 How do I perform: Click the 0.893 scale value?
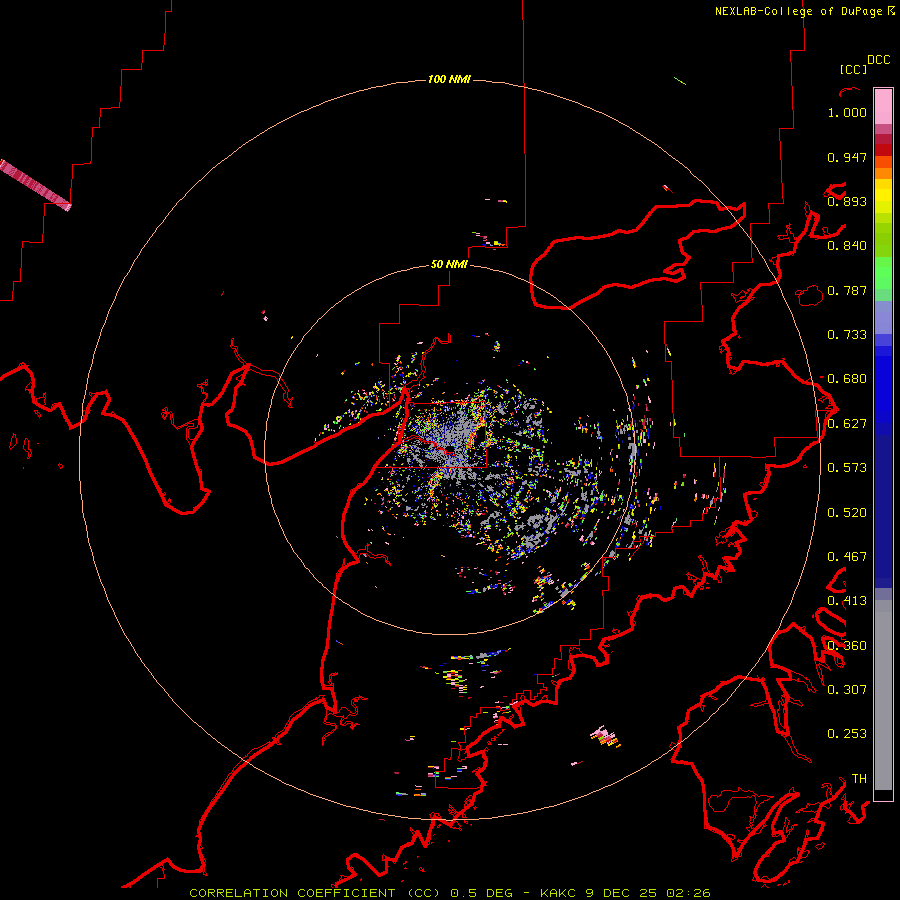coord(847,201)
